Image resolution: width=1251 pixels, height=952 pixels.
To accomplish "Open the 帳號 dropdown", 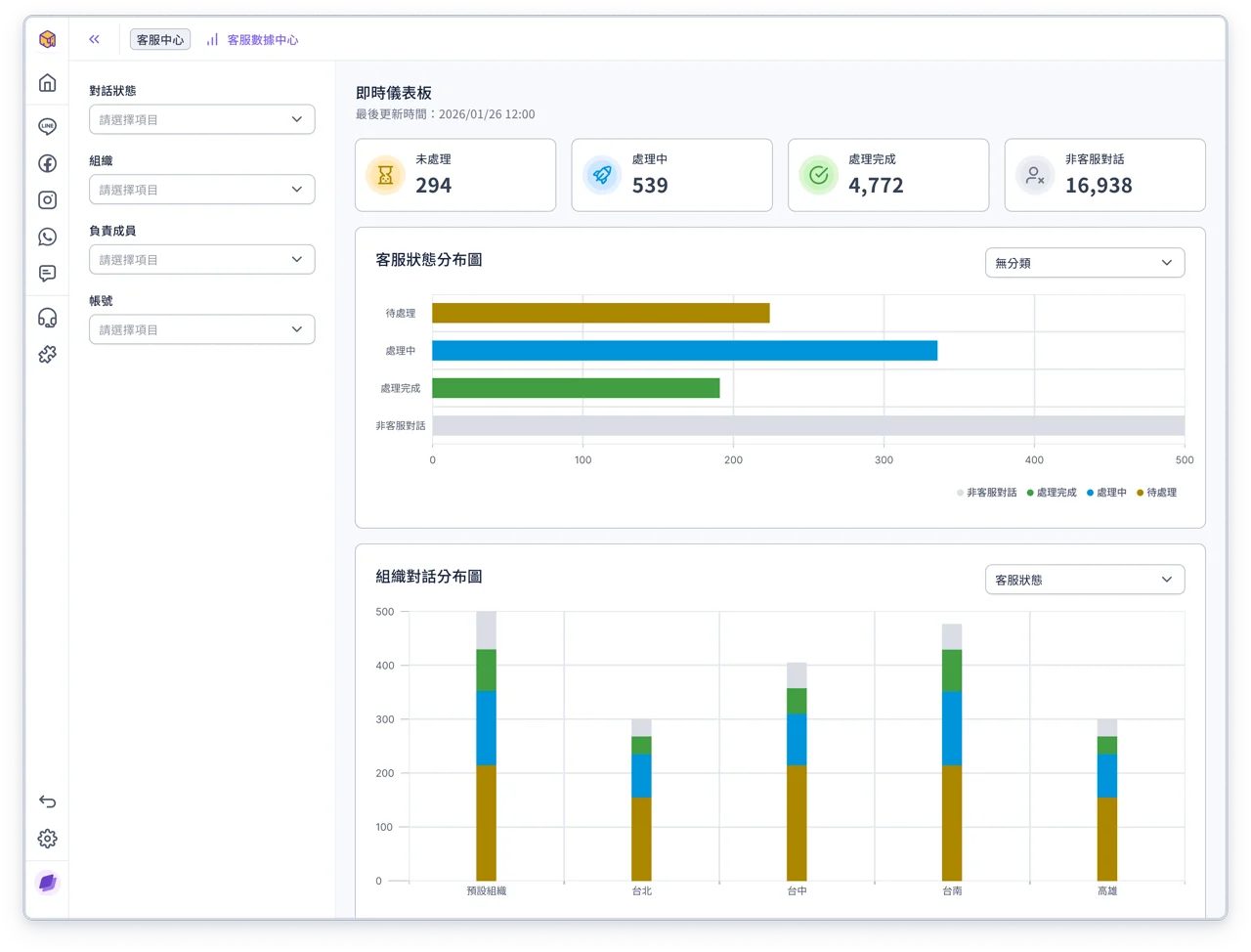I will 201,329.
